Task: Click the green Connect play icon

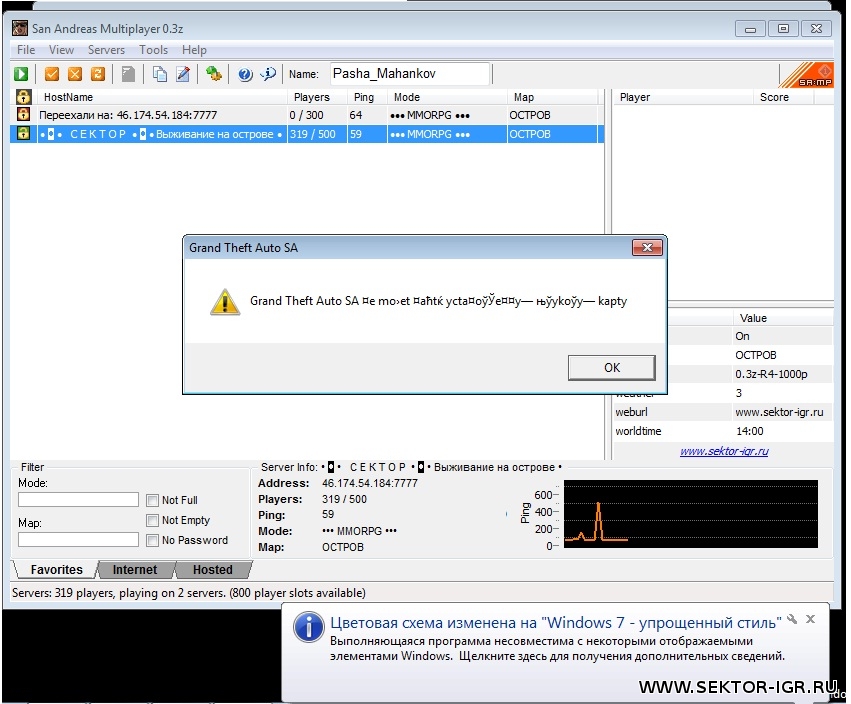Action: (x=21, y=74)
